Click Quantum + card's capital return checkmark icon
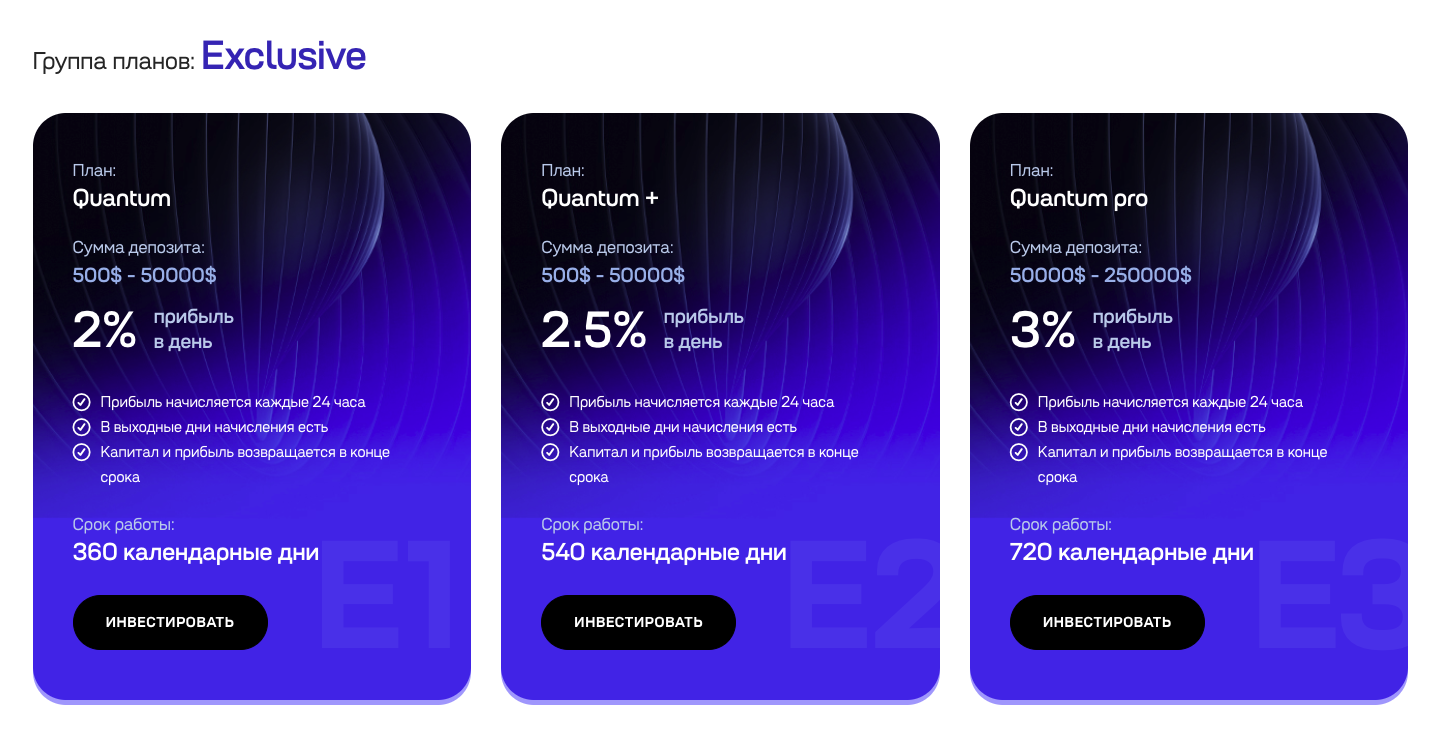Screen dimensions: 1446x747 (x=550, y=452)
